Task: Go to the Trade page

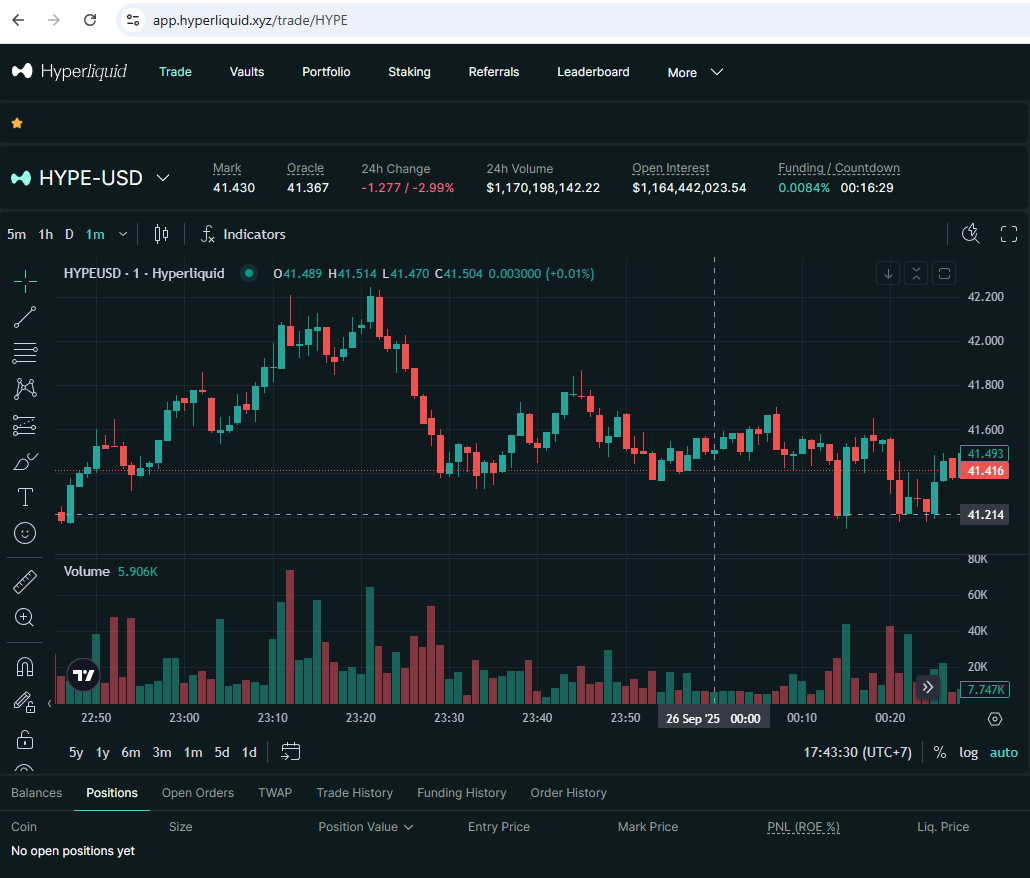Action: coord(175,72)
